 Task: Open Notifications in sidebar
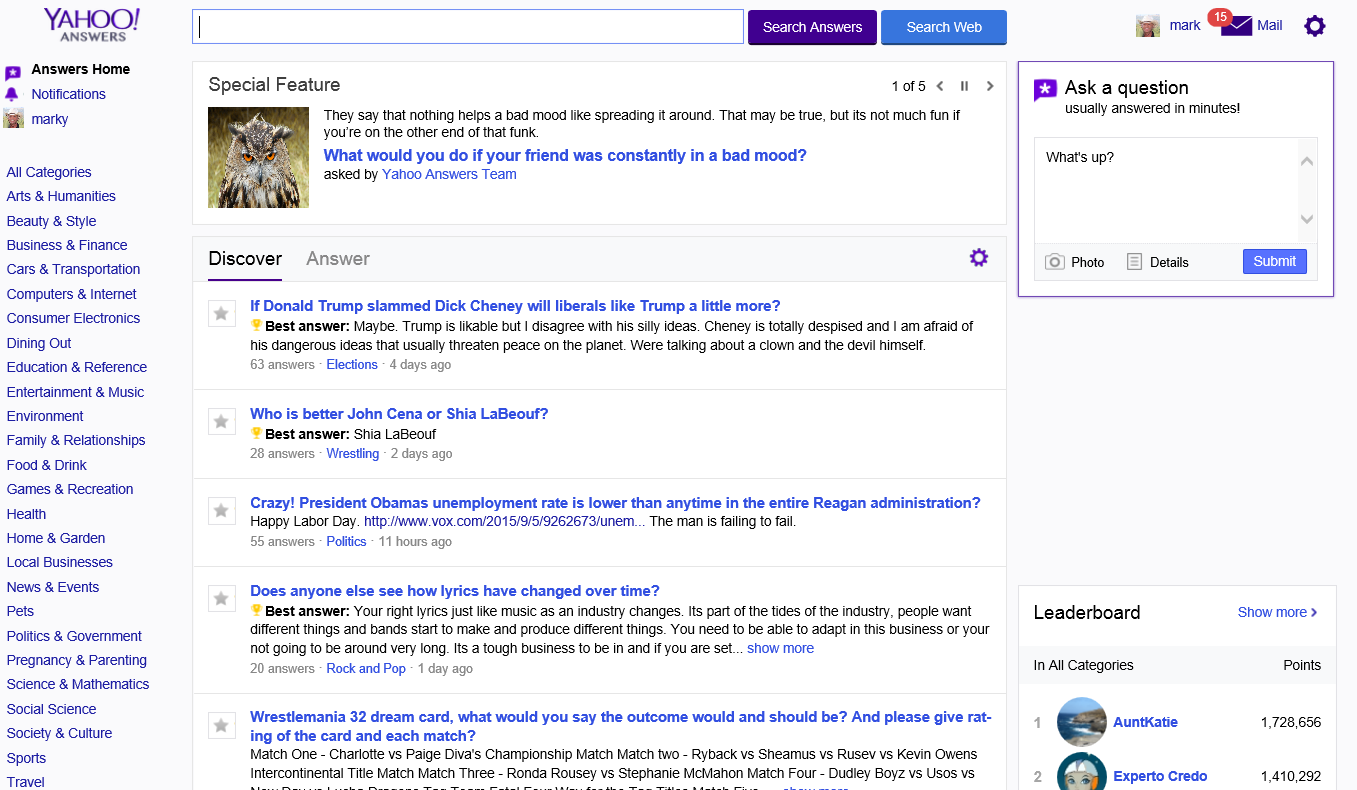(x=68, y=94)
